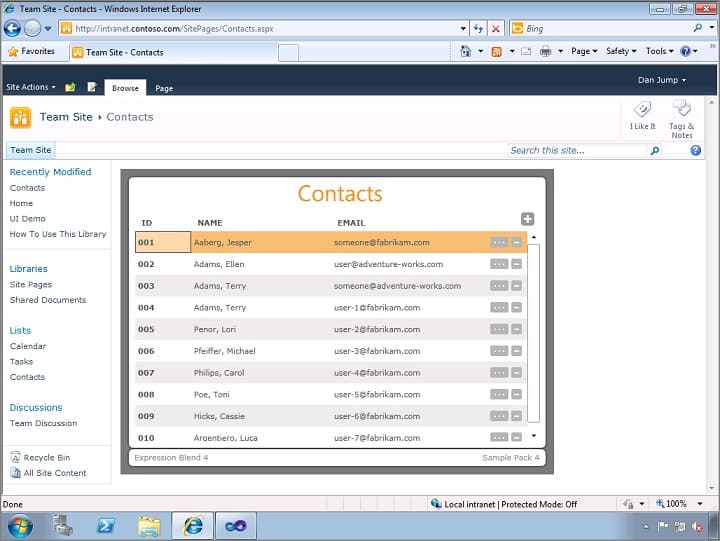Switch to the Page ribbon tab

tap(164, 88)
